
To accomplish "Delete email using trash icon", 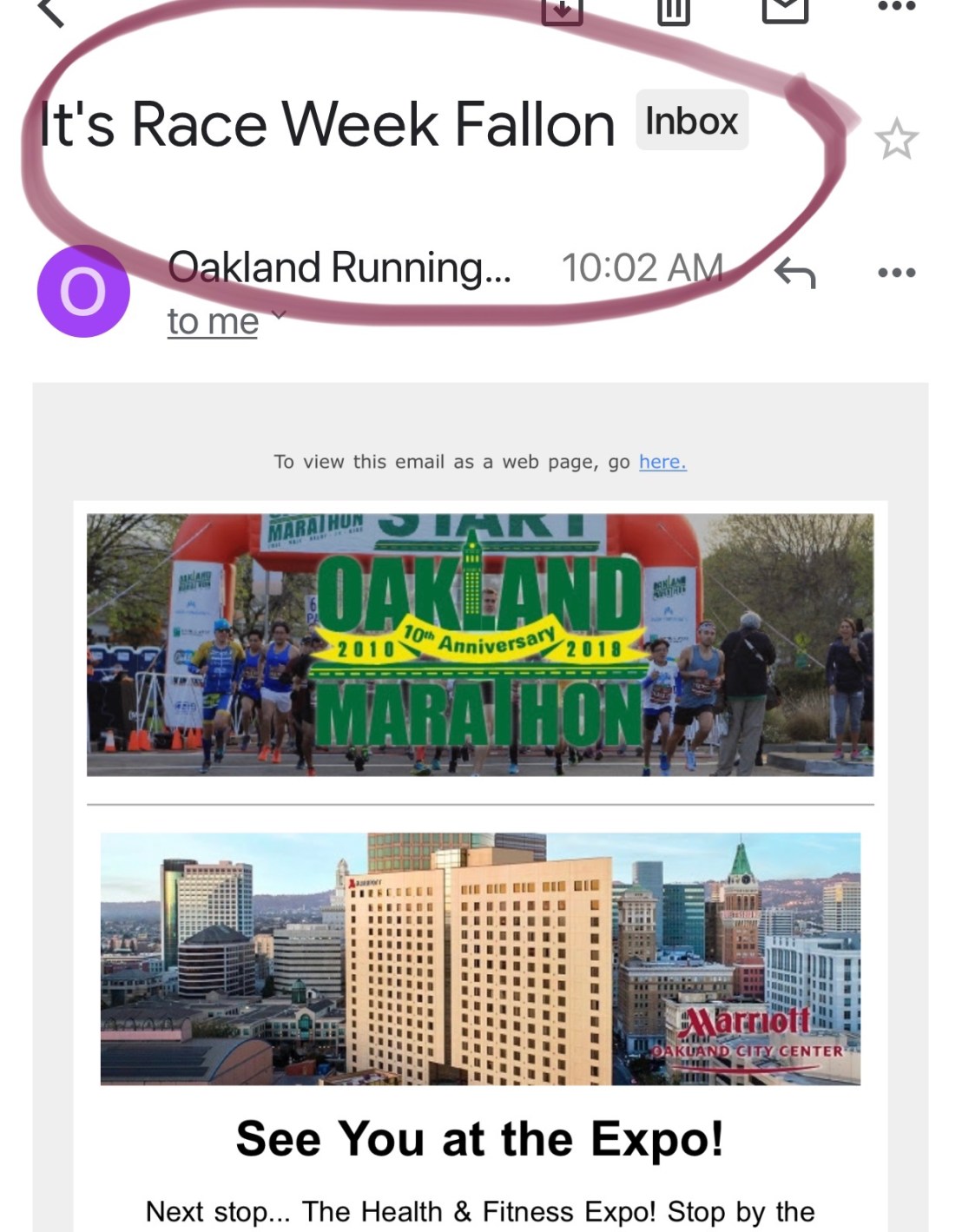I will (674, 10).
